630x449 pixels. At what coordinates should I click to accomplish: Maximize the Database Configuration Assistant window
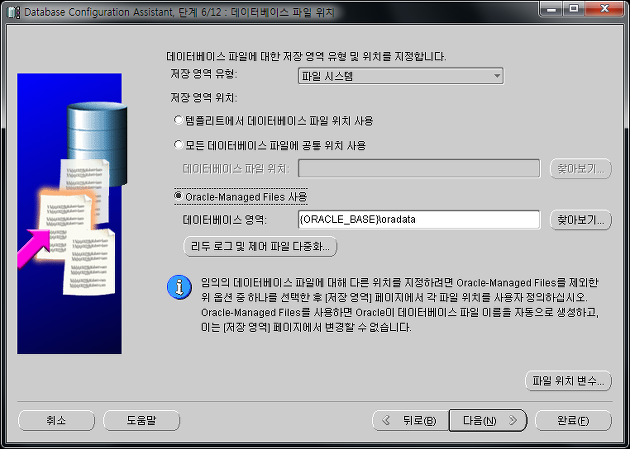574,9
